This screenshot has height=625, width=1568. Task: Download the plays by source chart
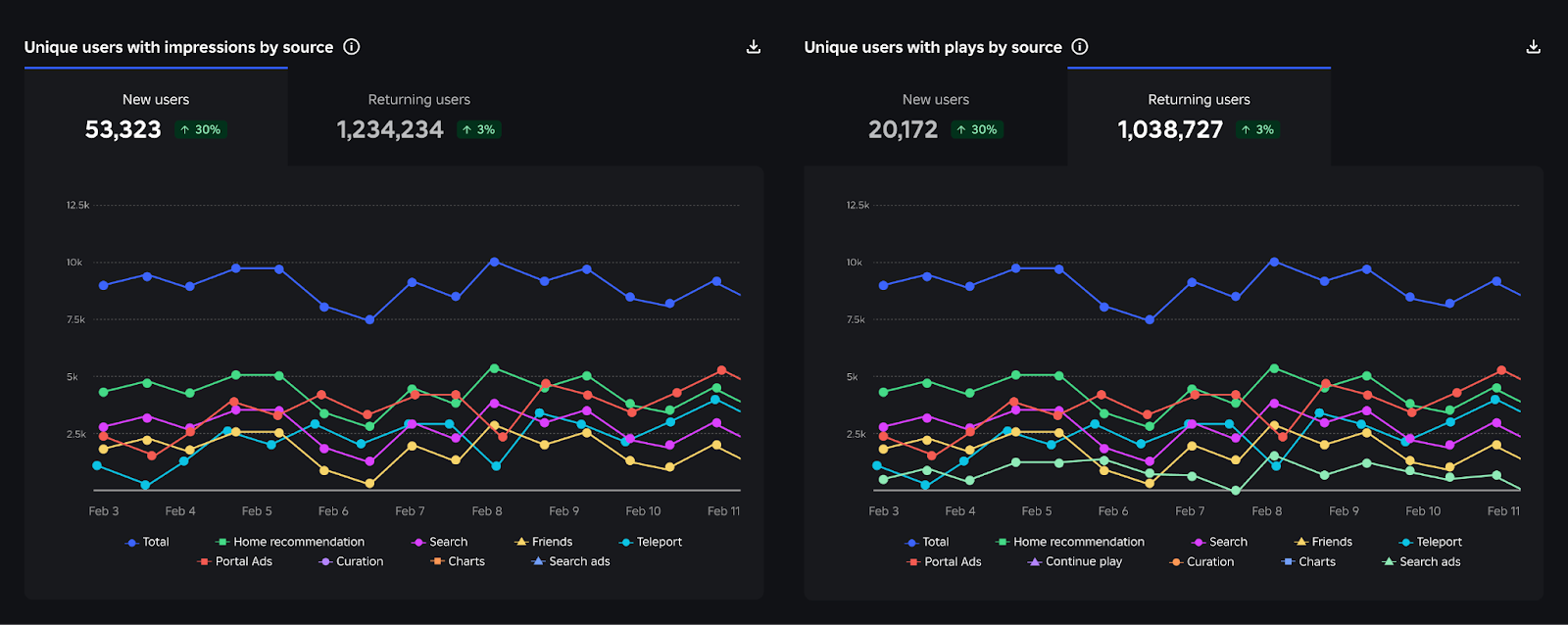1534,47
